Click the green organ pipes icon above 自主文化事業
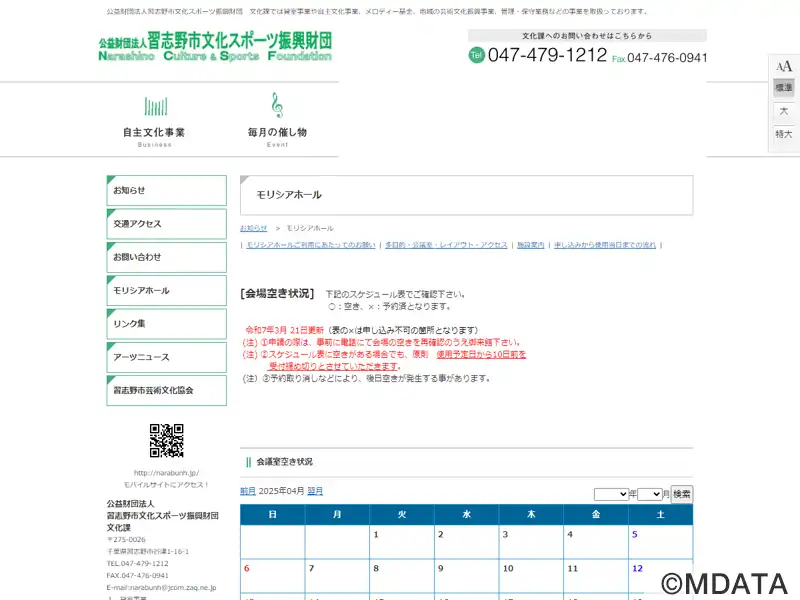This screenshot has height=600, width=800. [x=156, y=106]
